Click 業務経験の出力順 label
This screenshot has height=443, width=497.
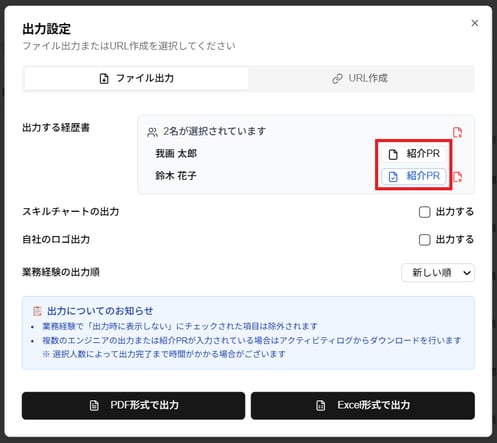pos(61,272)
